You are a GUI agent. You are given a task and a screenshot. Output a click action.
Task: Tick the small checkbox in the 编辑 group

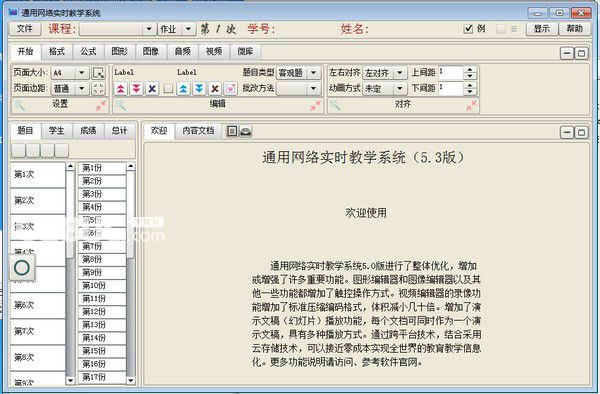coord(168,89)
